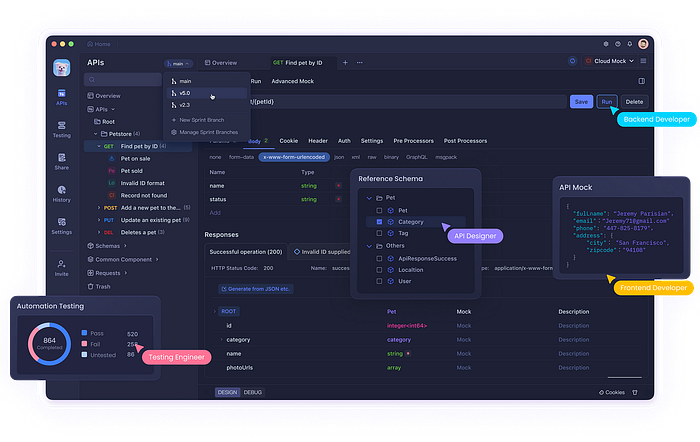
Task: Select the form-data body type
Action: point(241,157)
